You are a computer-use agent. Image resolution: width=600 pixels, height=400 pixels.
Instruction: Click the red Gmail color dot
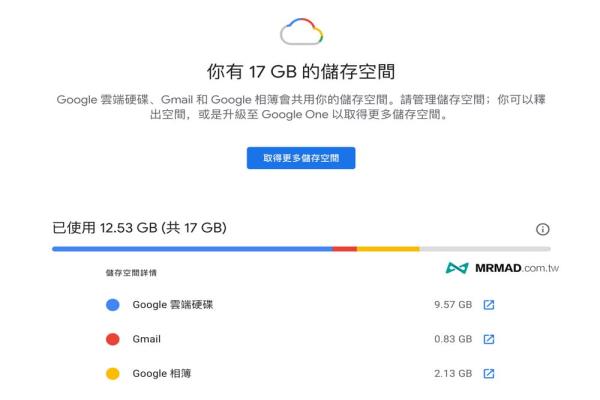tap(112, 339)
